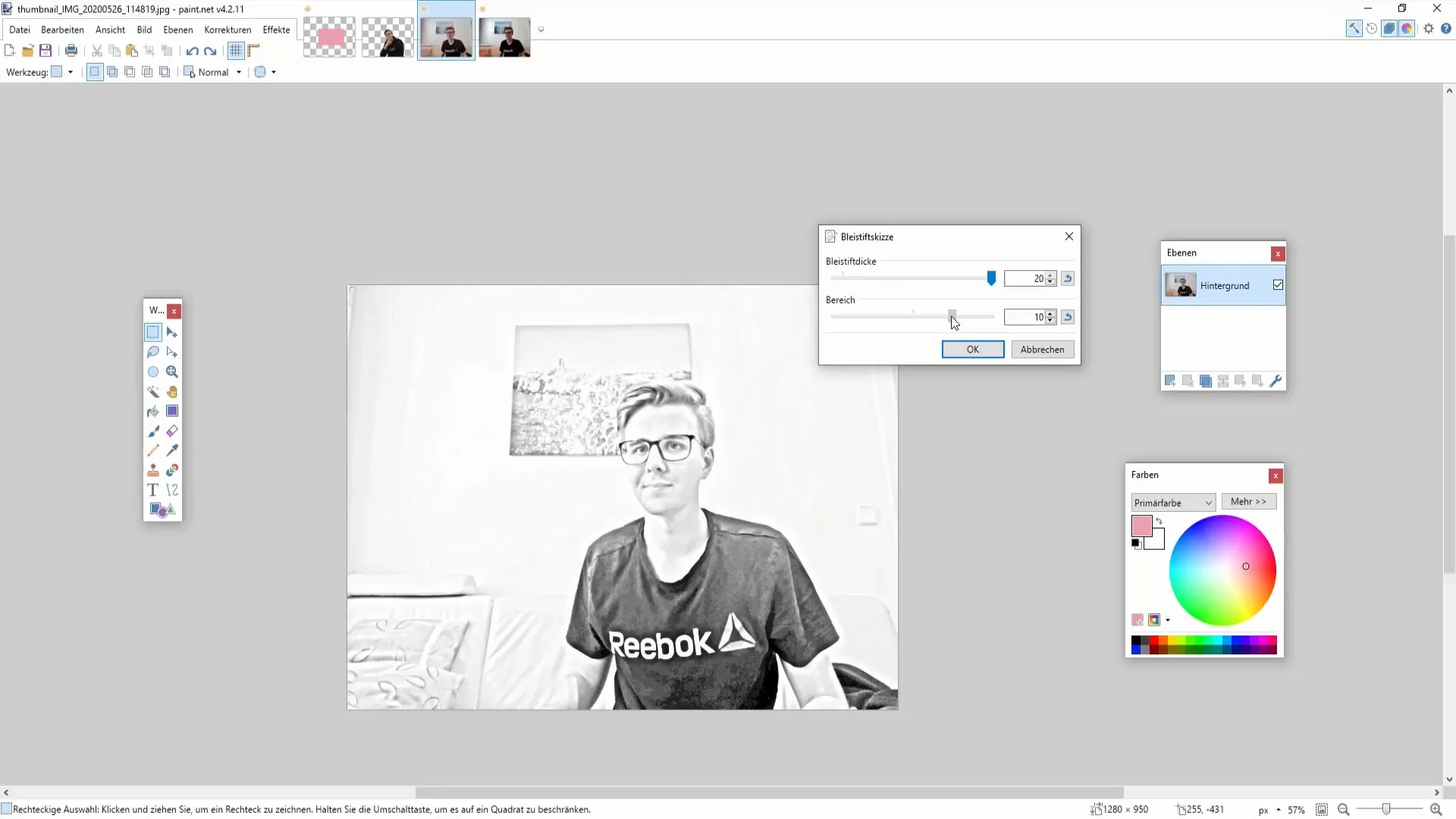Image resolution: width=1456 pixels, height=819 pixels.
Task: Select the Color Picker eyedropper tool
Action: coord(172,450)
